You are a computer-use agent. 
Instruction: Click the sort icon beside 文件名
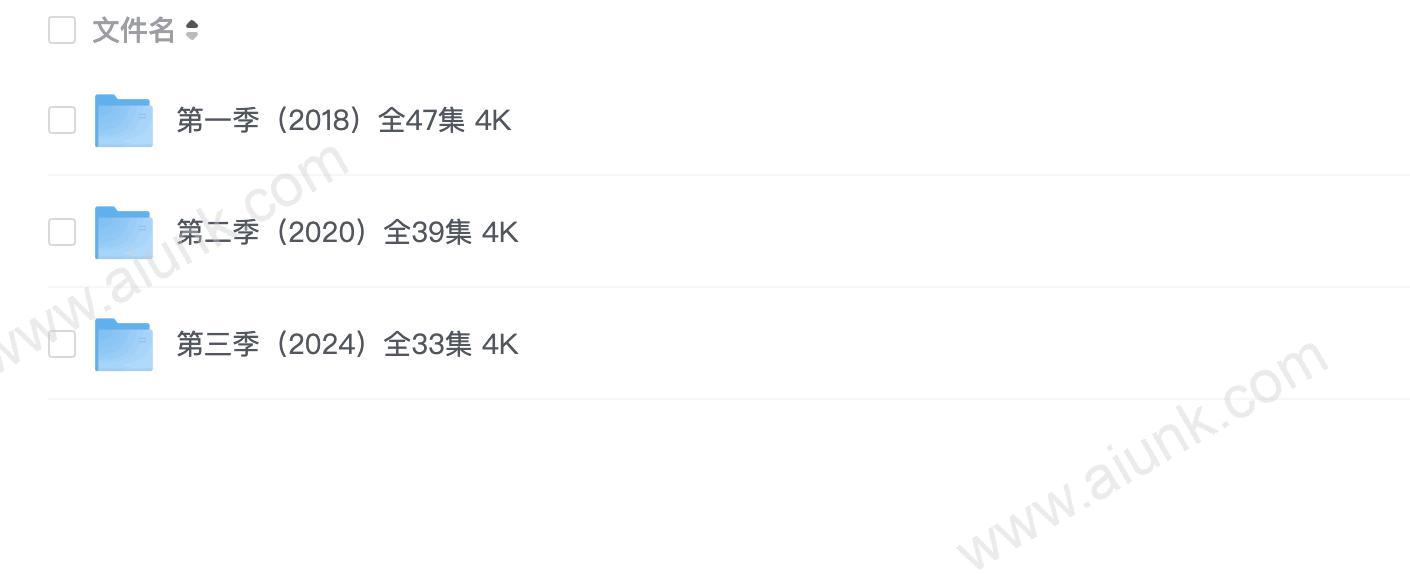(x=192, y=31)
